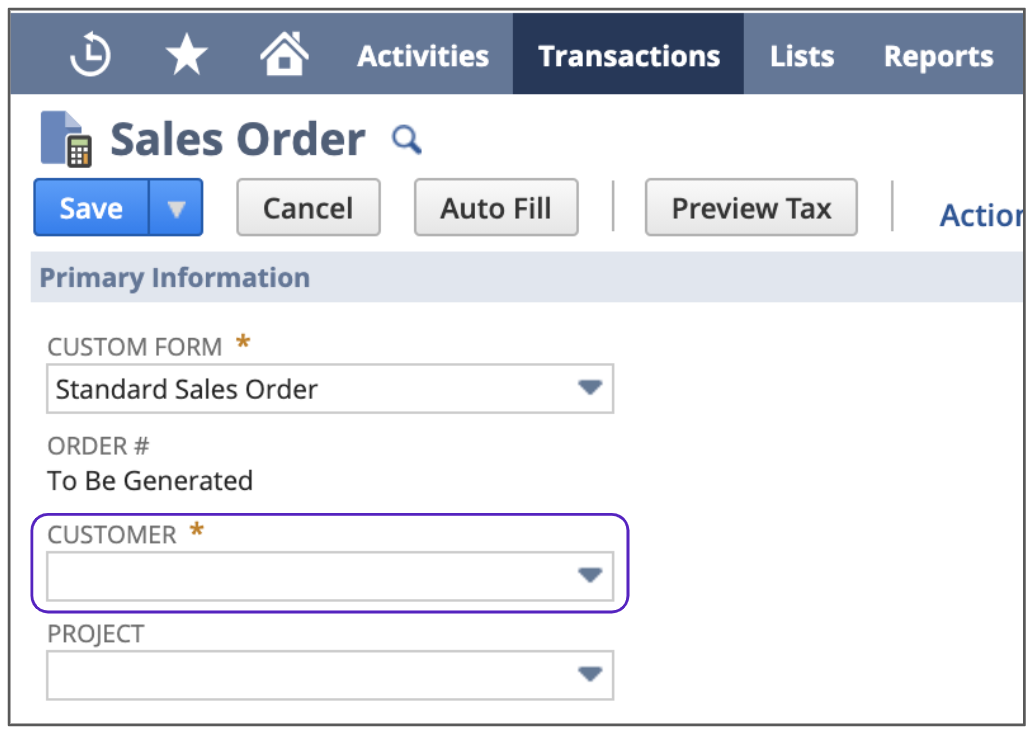Click the magnifier icon beside Sales Order
1036x734 pixels.
pyautogui.click(x=406, y=140)
